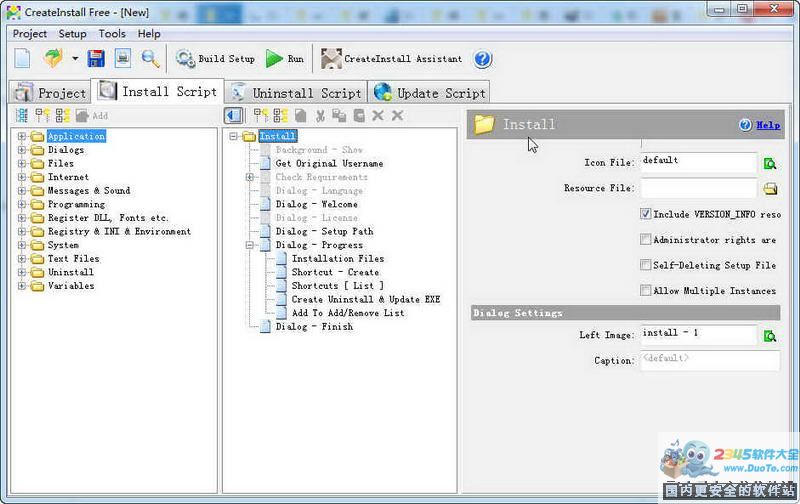
Task: Click the Save floppy disk toolbar icon
Action: 97,59
